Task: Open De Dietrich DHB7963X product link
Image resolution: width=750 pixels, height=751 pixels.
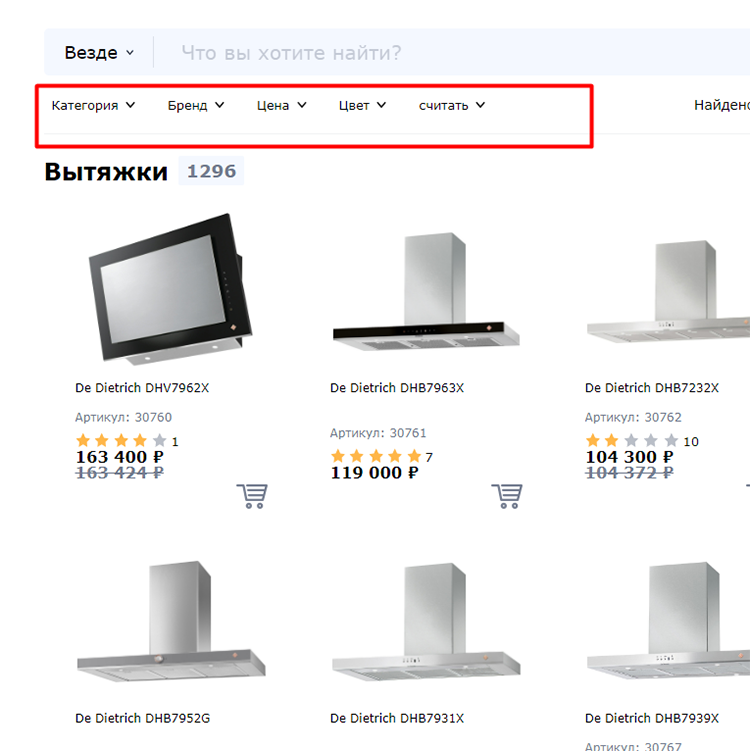Action: (397, 387)
